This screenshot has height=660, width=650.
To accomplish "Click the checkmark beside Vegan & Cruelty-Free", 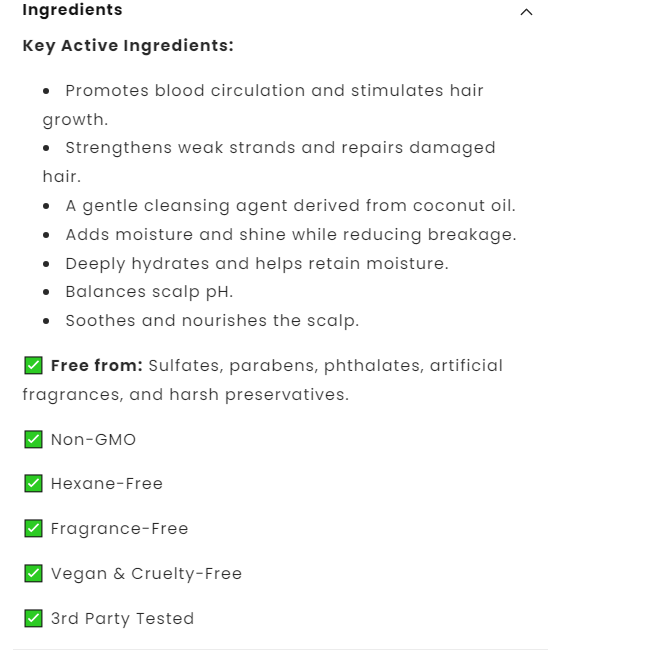I will tap(33, 573).
